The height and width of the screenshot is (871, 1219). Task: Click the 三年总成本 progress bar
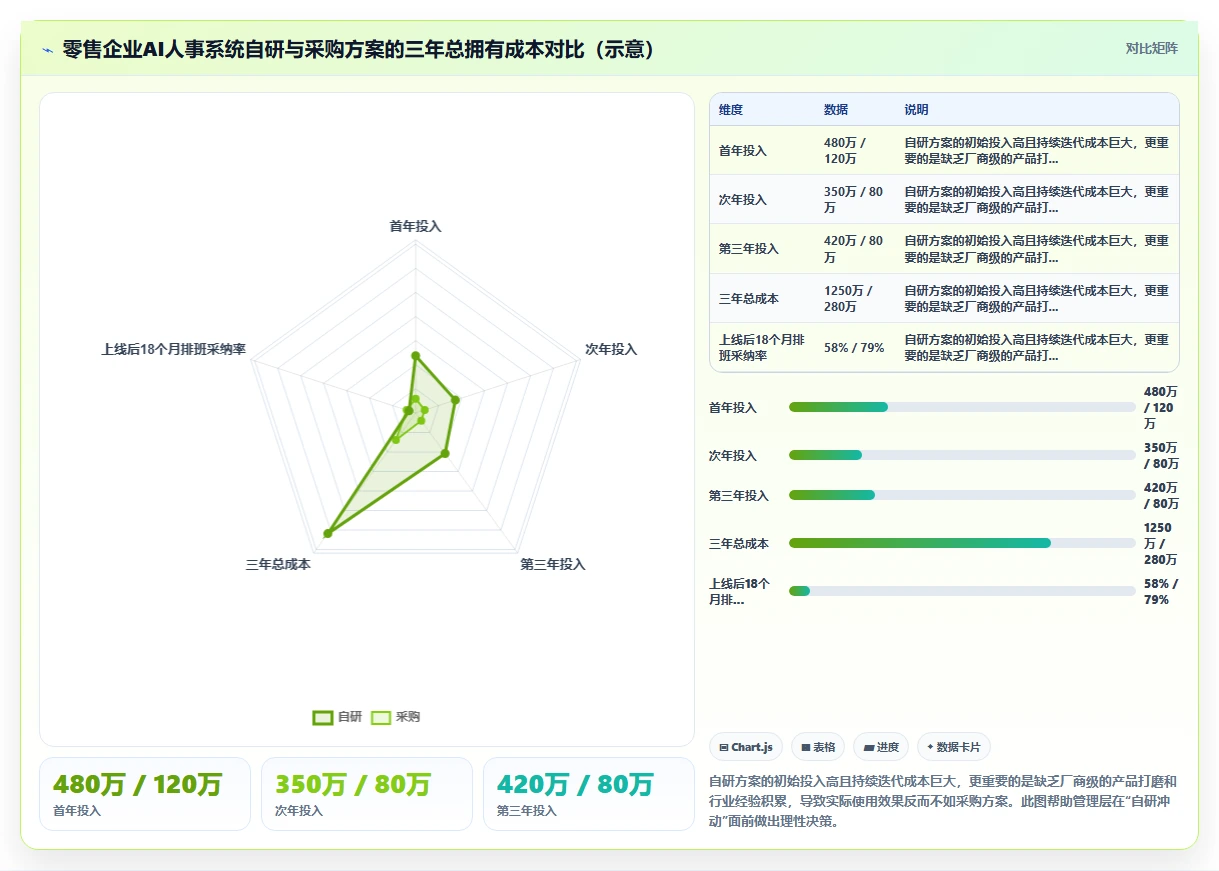pyautogui.click(x=962, y=543)
